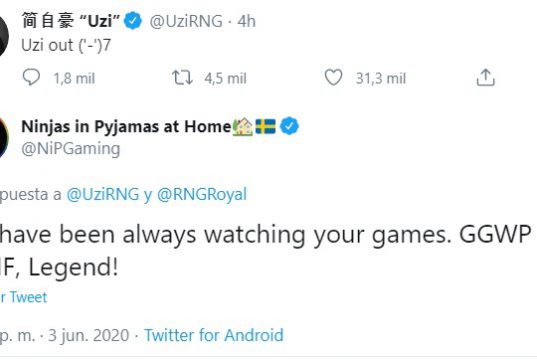Click the Tweet translate link
Image resolution: width=537 pixels, height=360 pixels.
point(24,297)
